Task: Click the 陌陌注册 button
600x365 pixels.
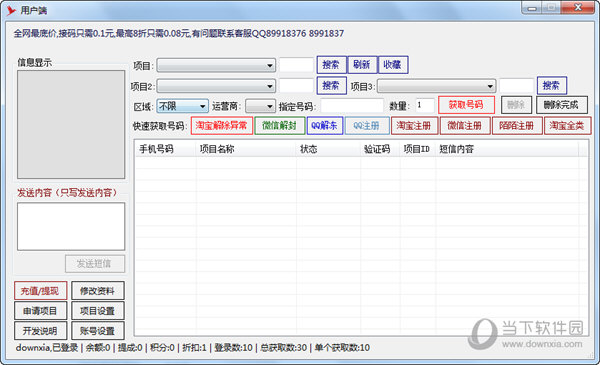Action: click(517, 125)
